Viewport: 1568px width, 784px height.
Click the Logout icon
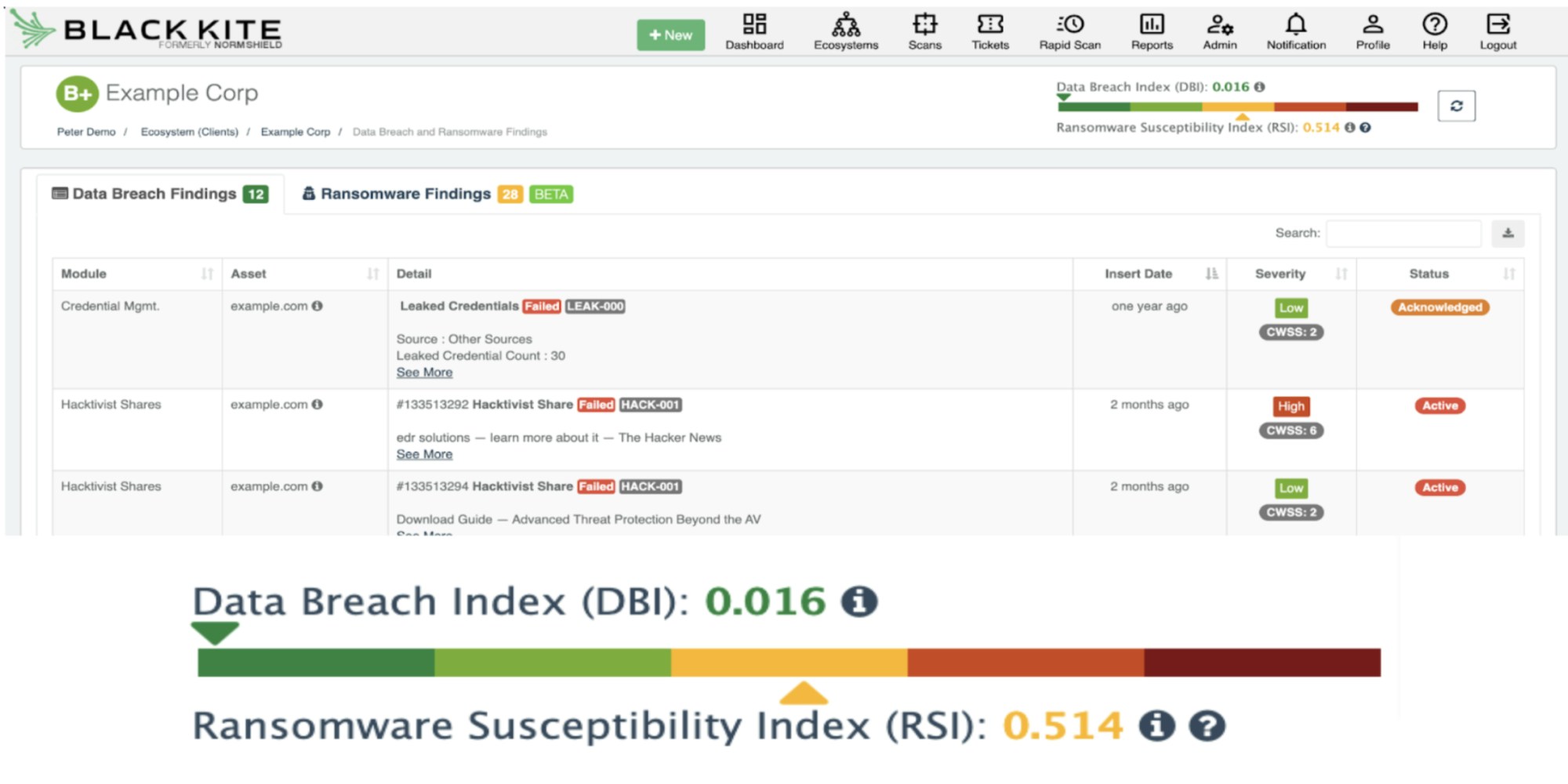(1497, 31)
